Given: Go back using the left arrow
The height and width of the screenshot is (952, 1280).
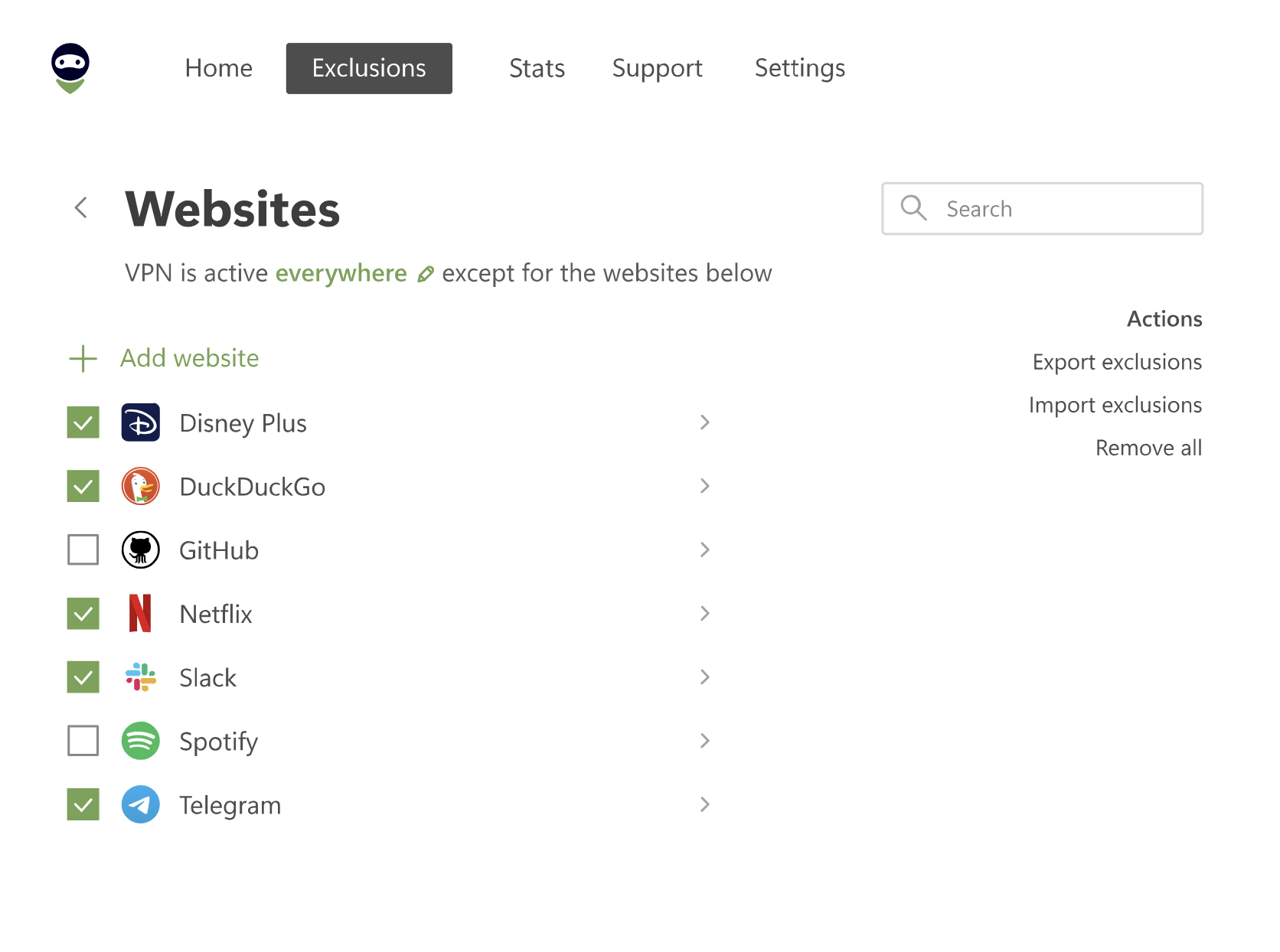Looking at the screenshot, I should tap(80, 207).
